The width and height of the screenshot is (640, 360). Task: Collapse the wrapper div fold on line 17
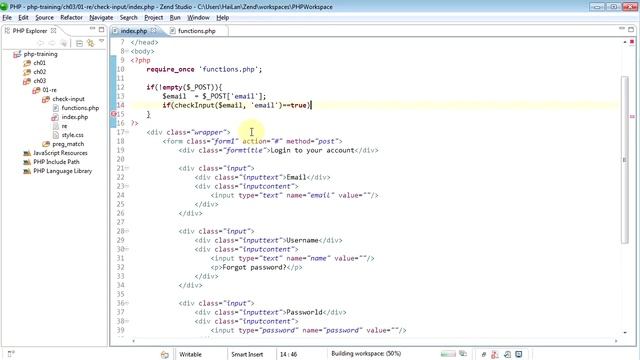pos(127,132)
